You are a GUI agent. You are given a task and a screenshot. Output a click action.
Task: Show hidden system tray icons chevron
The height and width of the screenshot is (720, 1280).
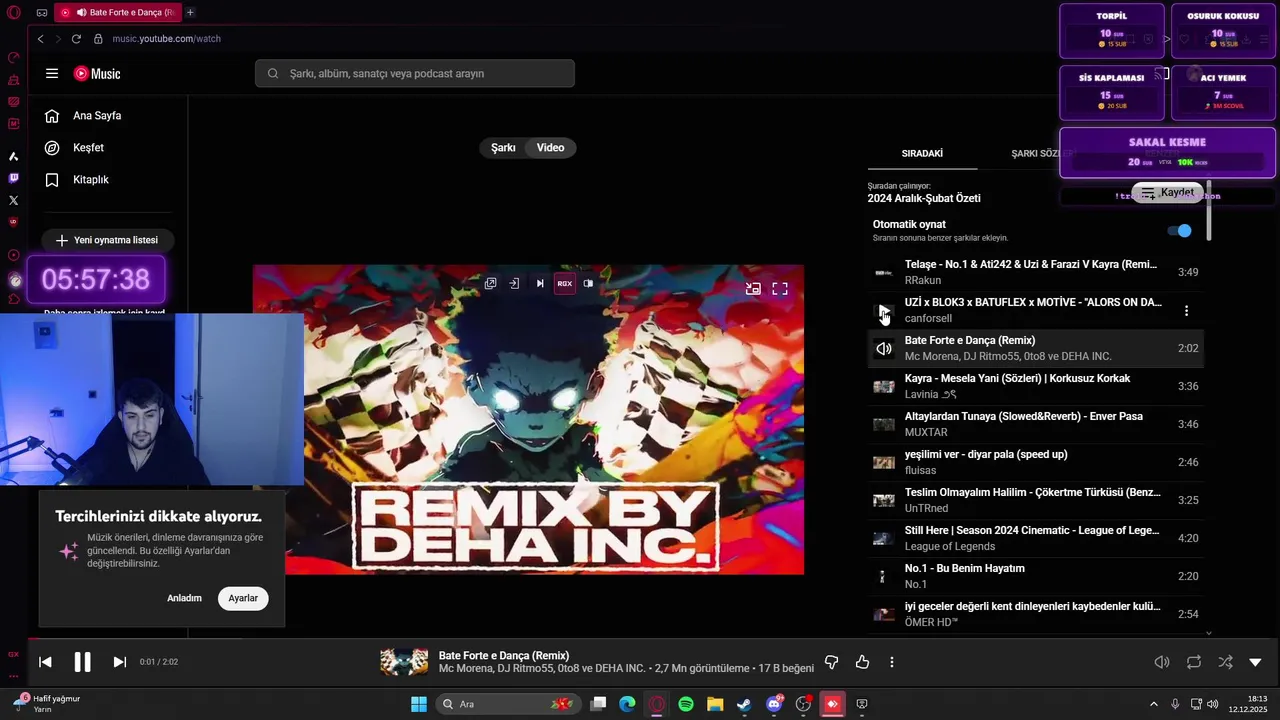click(1153, 704)
